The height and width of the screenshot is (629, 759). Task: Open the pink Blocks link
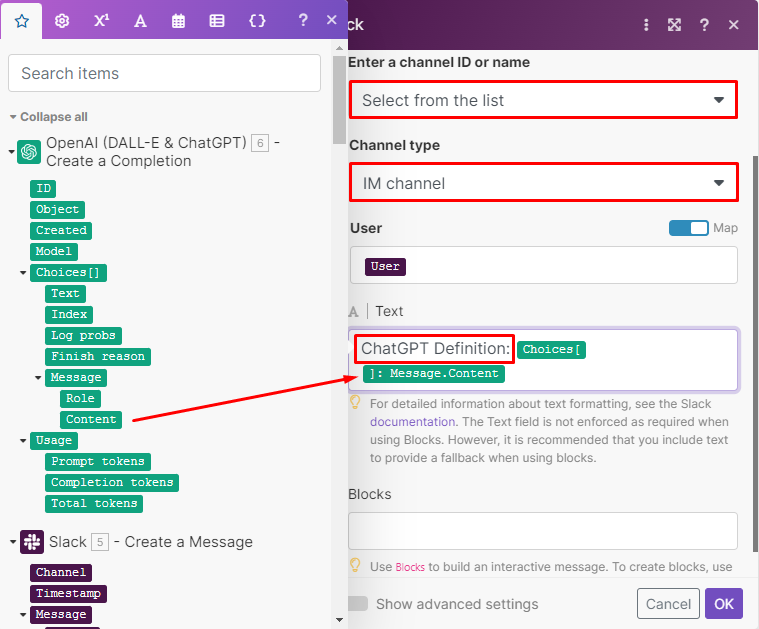(410, 567)
